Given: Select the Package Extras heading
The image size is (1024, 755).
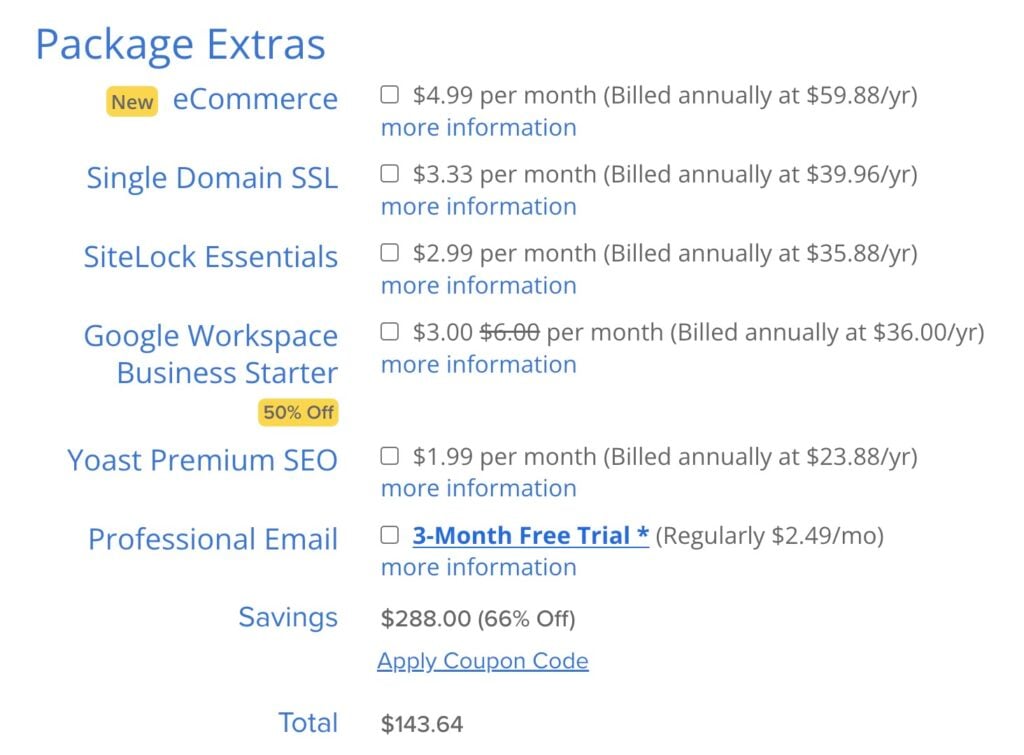Looking at the screenshot, I should pyautogui.click(x=181, y=43).
